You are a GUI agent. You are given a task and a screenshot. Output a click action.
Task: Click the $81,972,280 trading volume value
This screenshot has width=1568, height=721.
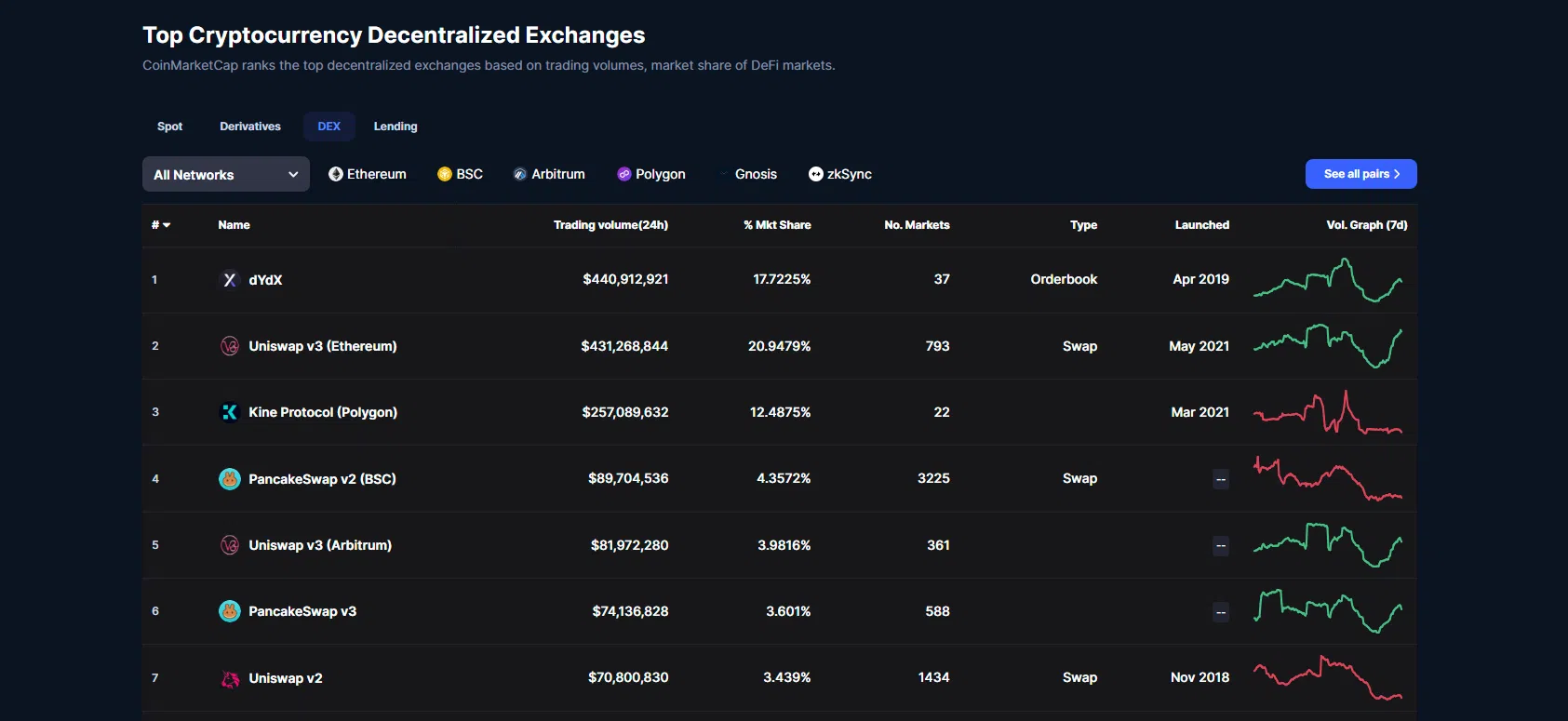[x=630, y=545]
